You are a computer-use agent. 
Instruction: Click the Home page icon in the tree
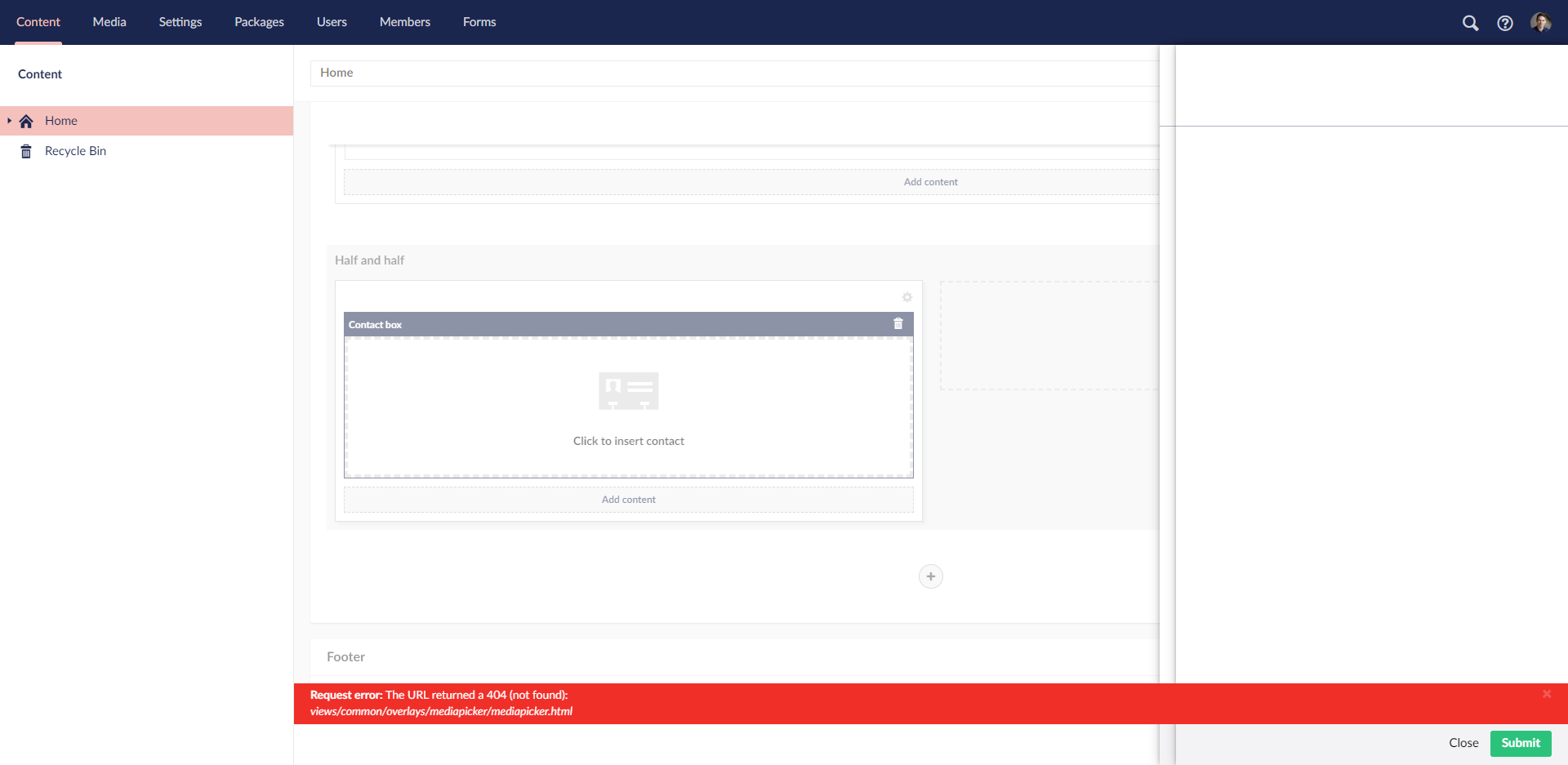tap(25, 120)
